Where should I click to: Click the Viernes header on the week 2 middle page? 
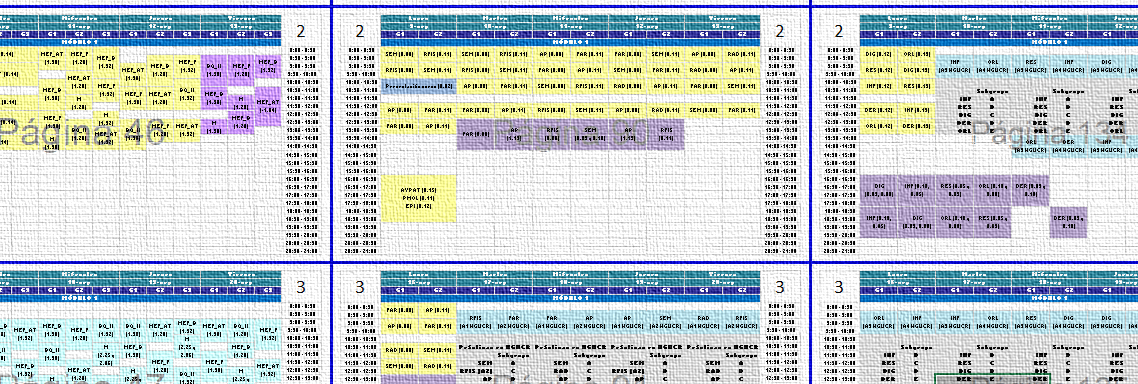tap(722, 20)
